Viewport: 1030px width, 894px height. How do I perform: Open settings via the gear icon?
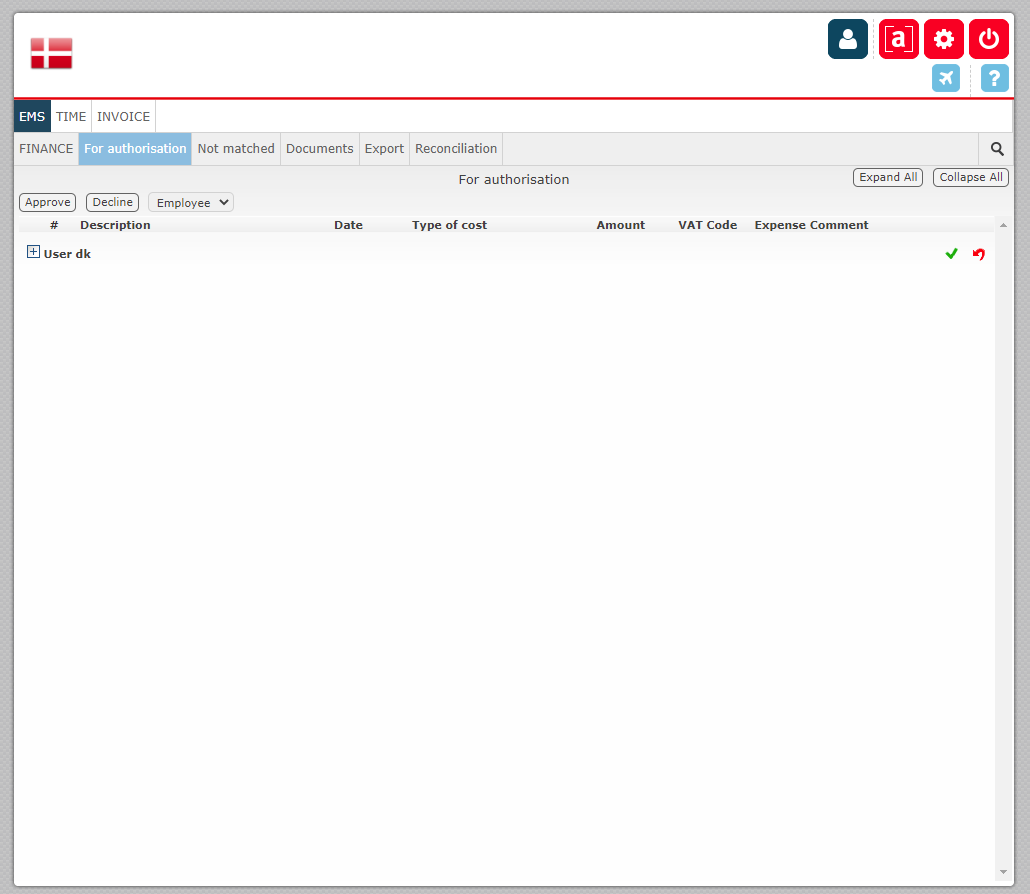(x=944, y=39)
